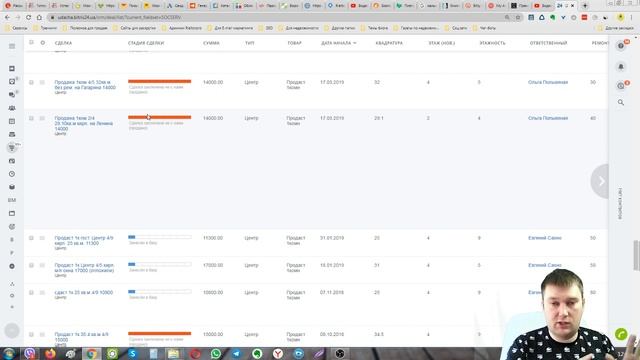Sort by the Дата начала column header
The image size is (640, 360).
pyautogui.click(x=338, y=43)
